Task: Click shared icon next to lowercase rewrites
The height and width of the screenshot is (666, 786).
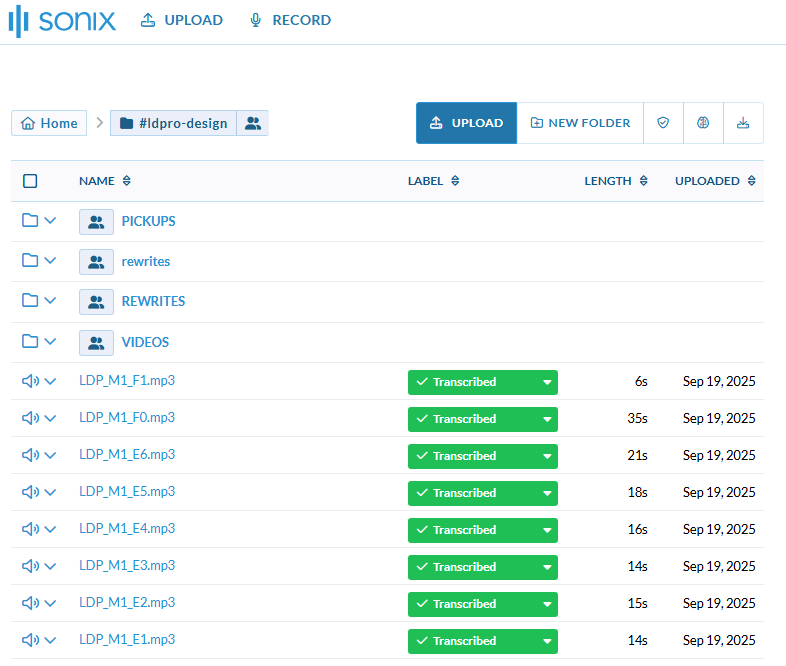Action: pyautogui.click(x=96, y=262)
